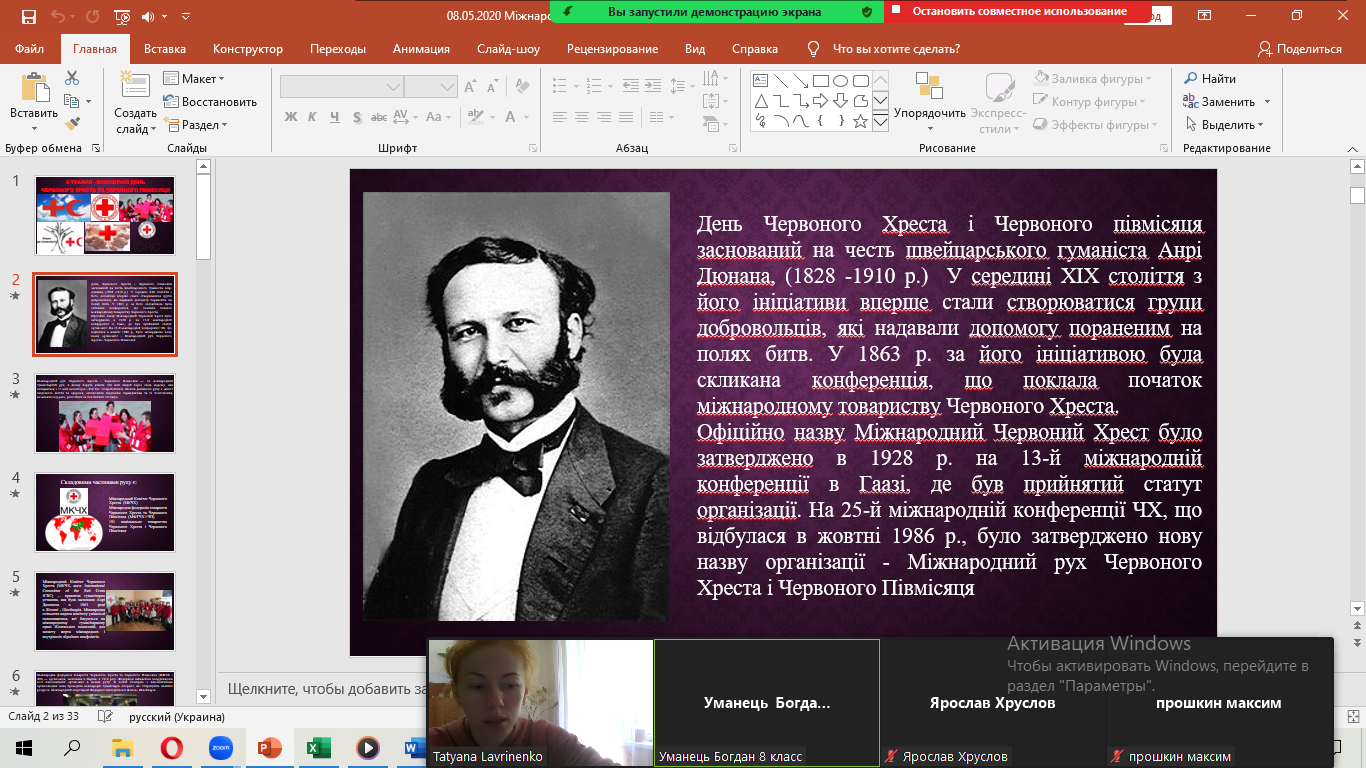
Task: Expand the shapes gallery with the More arrow
Action: (x=880, y=122)
